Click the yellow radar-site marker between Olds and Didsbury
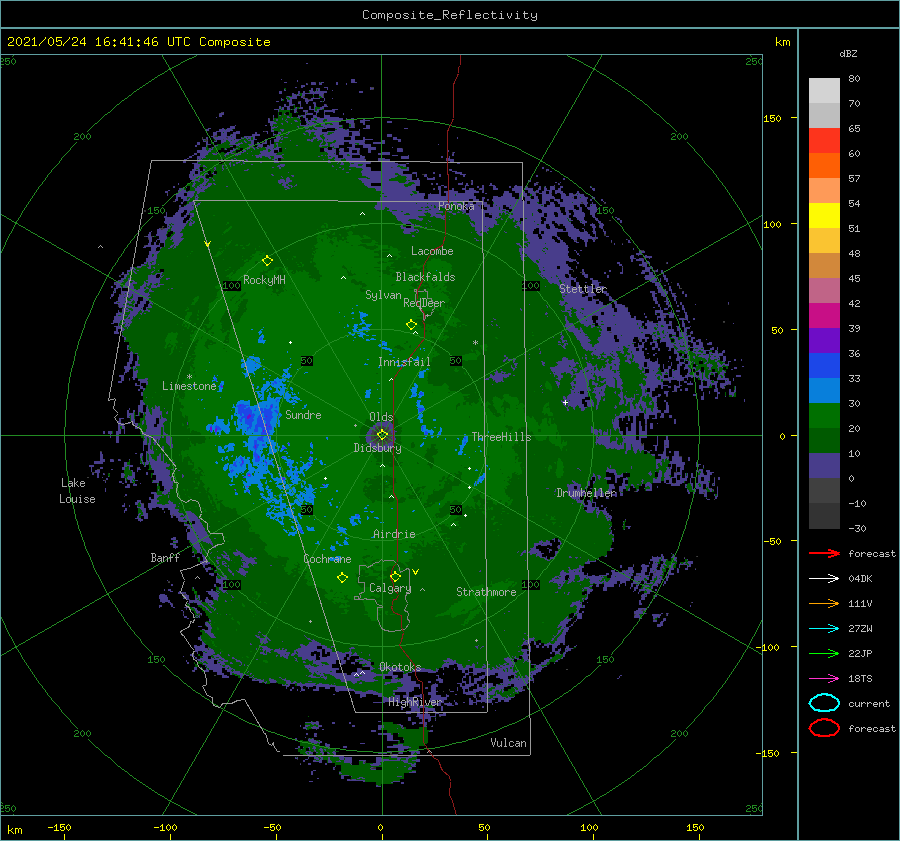This screenshot has height=841, width=900. [x=382, y=435]
